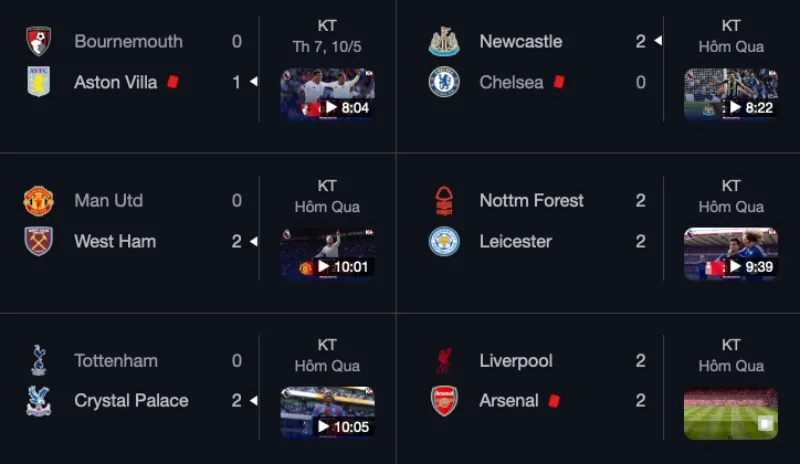Play the Bournemouth vs Aston Villa highlights video
Viewport: 800px width, 464px height.
[328, 94]
